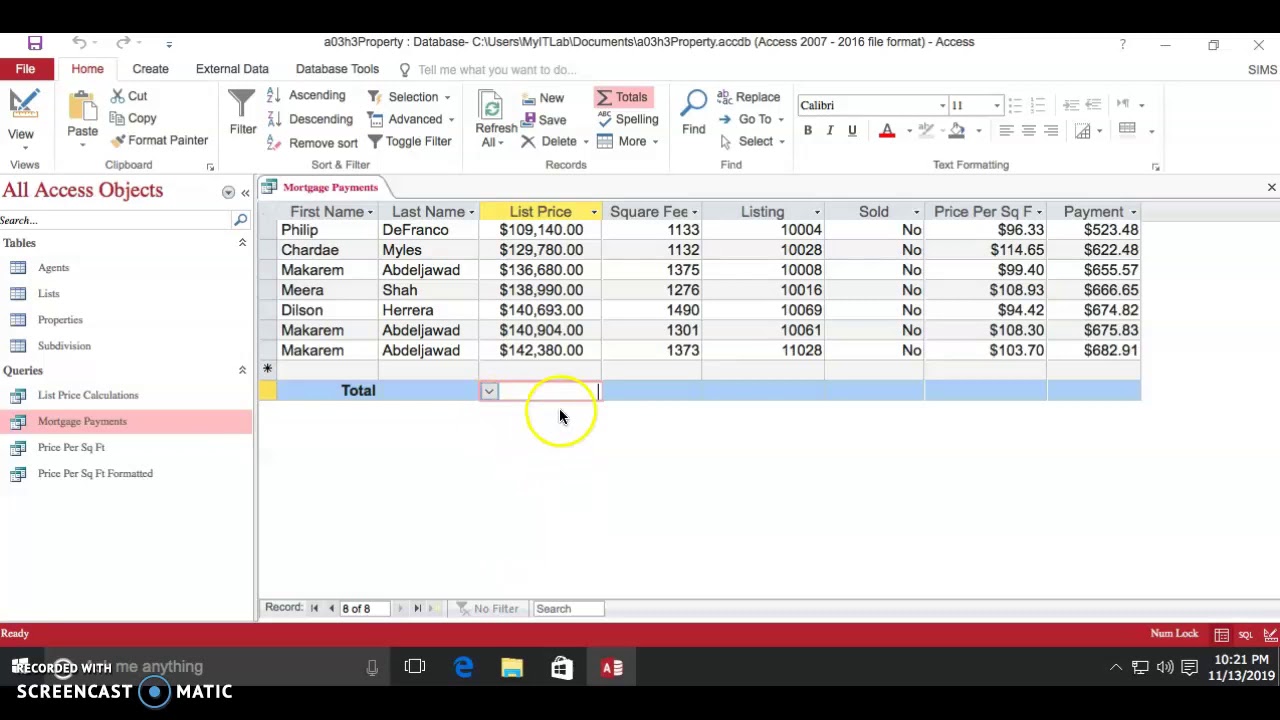Click the Copy command
The image size is (1280, 720).
(133, 118)
